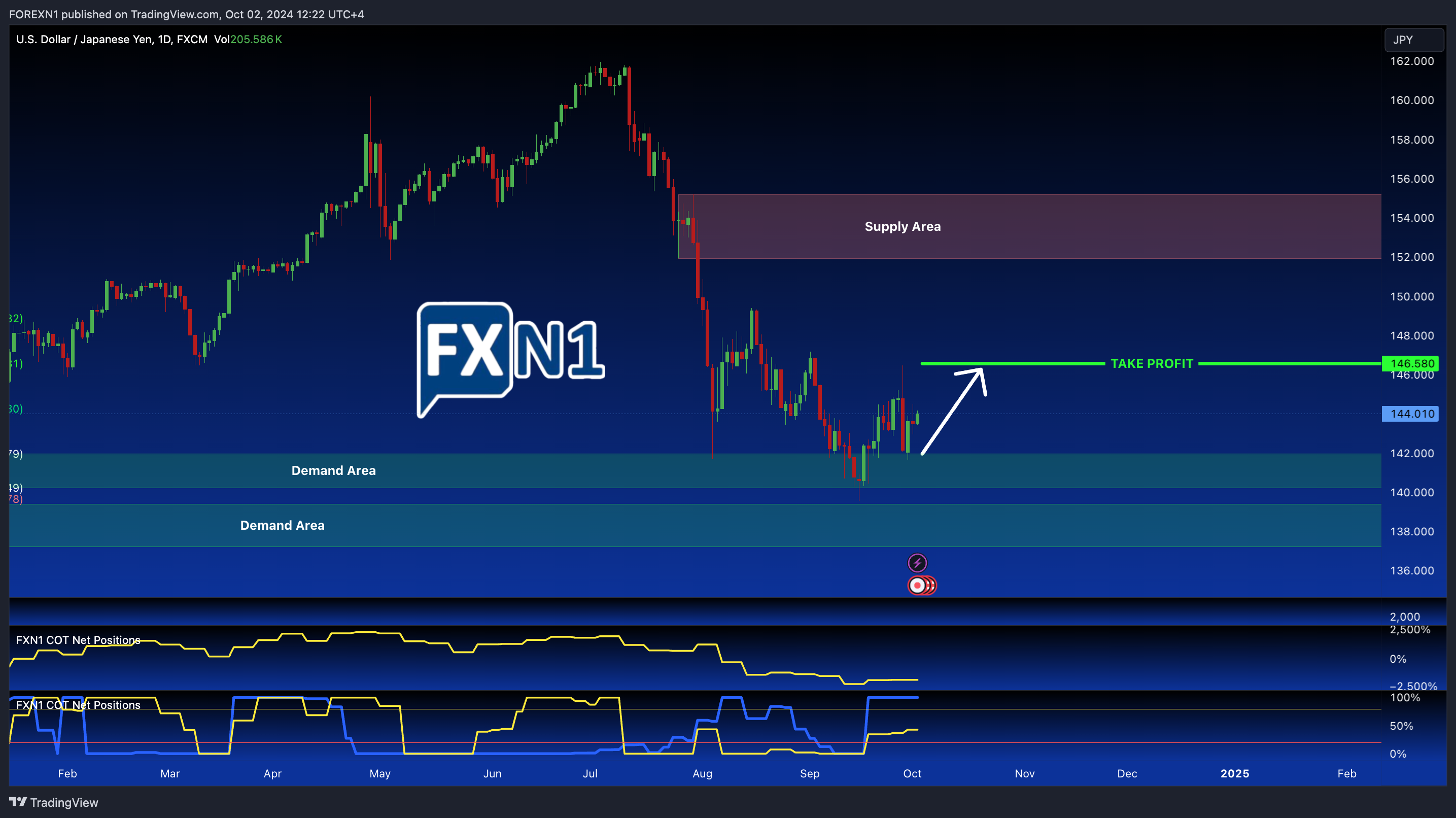Click the Mar label on the time axis

[169, 773]
